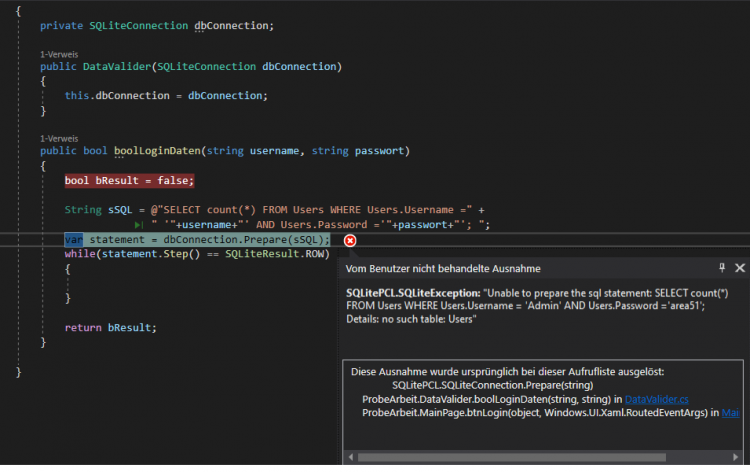Image resolution: width=750 pixels, height=472 pixels.
Task: Click the horizontal scrollbar thumb in call stack
Action: point(511,457)
